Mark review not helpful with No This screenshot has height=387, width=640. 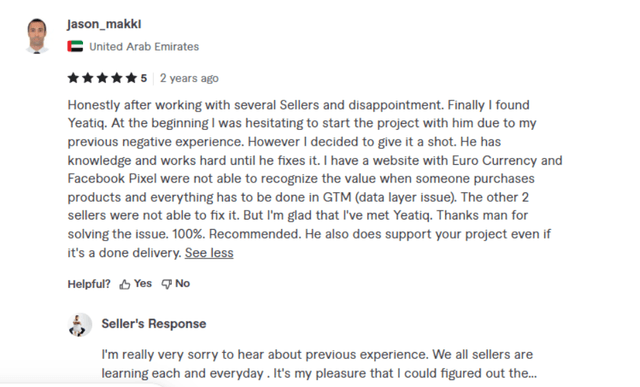coord(182,283)
